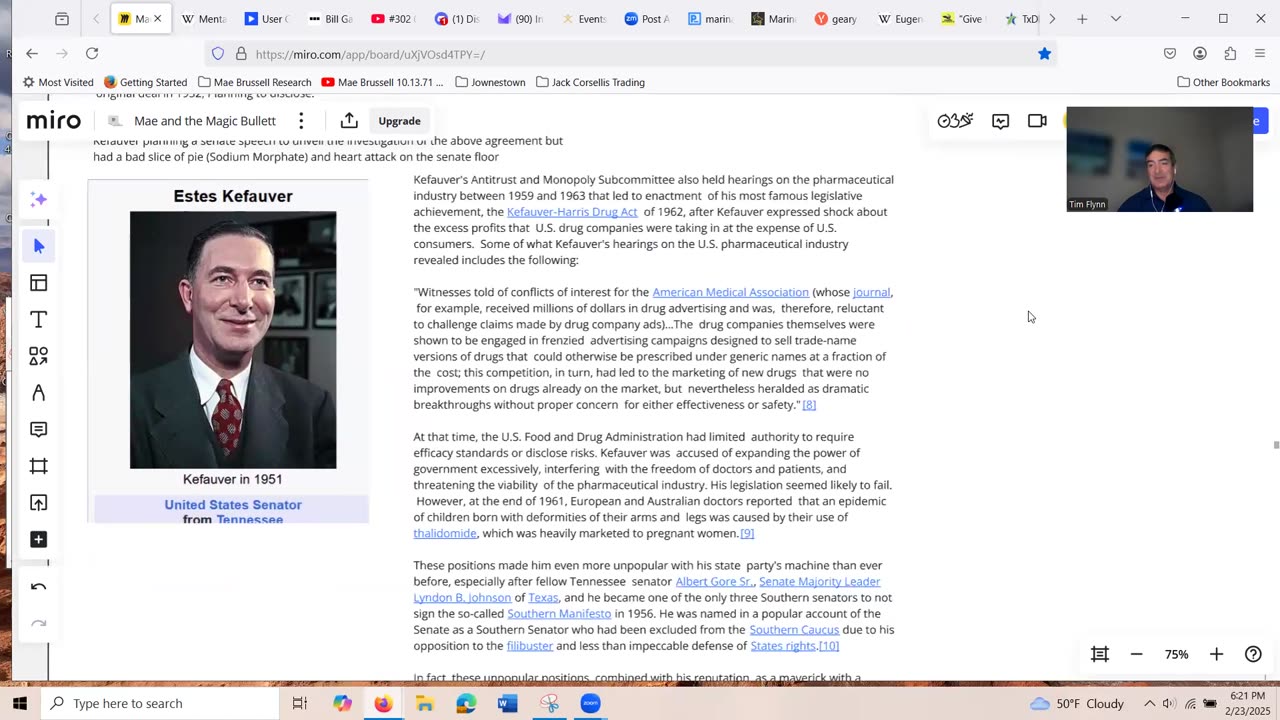
Task: Open board options three-dot menu
Action: (301, 121)
